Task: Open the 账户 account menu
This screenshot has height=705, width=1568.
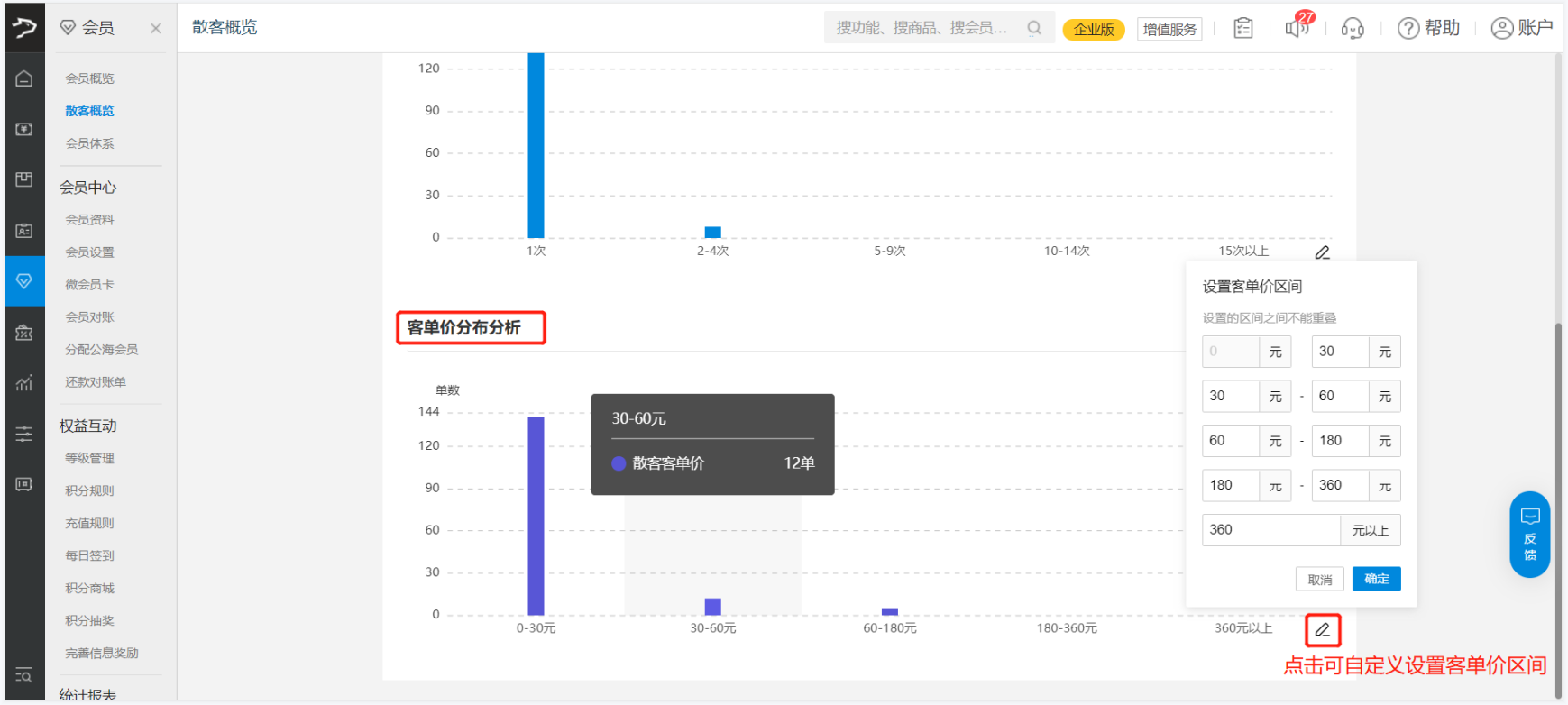Action: pos(1521,28)
